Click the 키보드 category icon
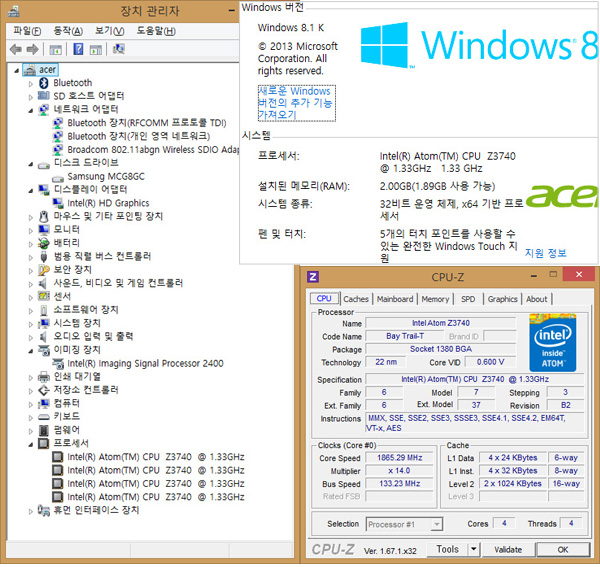Screen dimensions: 600x567 (x=44, y=417)
